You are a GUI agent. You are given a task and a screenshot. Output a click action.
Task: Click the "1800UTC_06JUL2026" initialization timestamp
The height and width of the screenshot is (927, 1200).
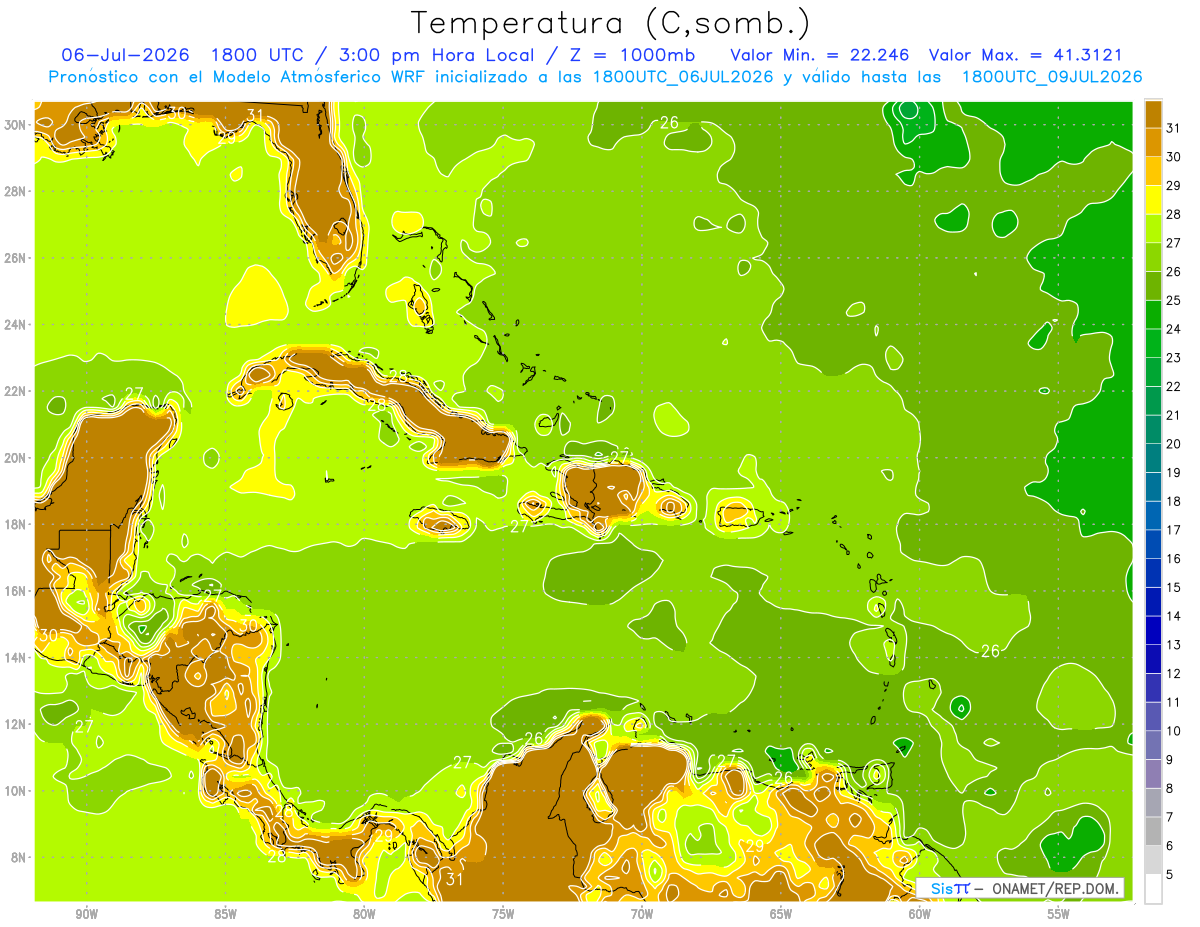(683, 77)
